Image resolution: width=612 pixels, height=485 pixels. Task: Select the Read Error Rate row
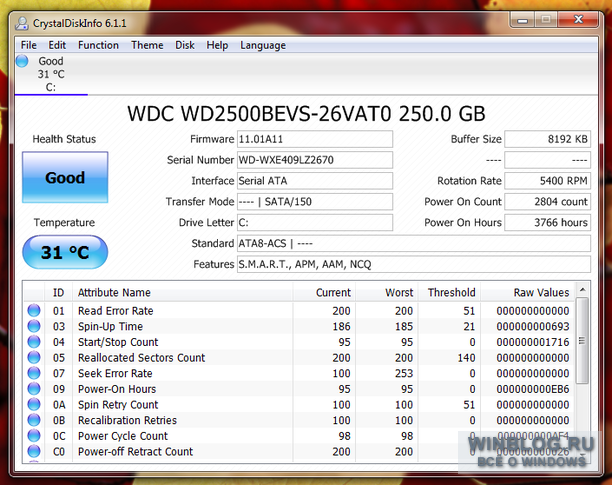pyautogui.click(x=299, y=311)
